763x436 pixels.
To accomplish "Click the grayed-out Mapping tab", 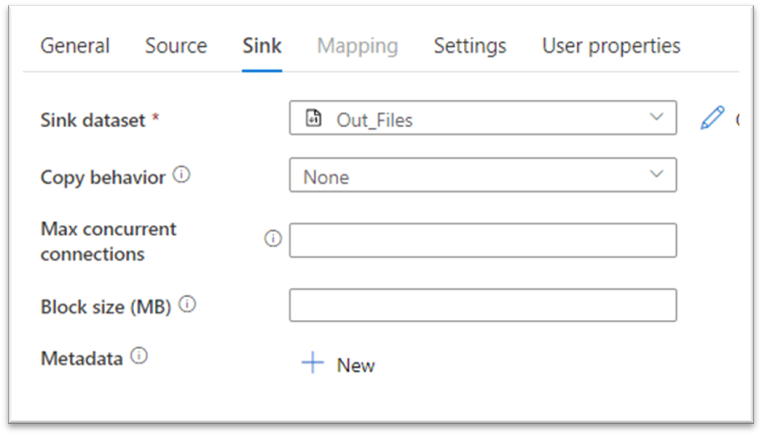I will click(x=357, y=46).
